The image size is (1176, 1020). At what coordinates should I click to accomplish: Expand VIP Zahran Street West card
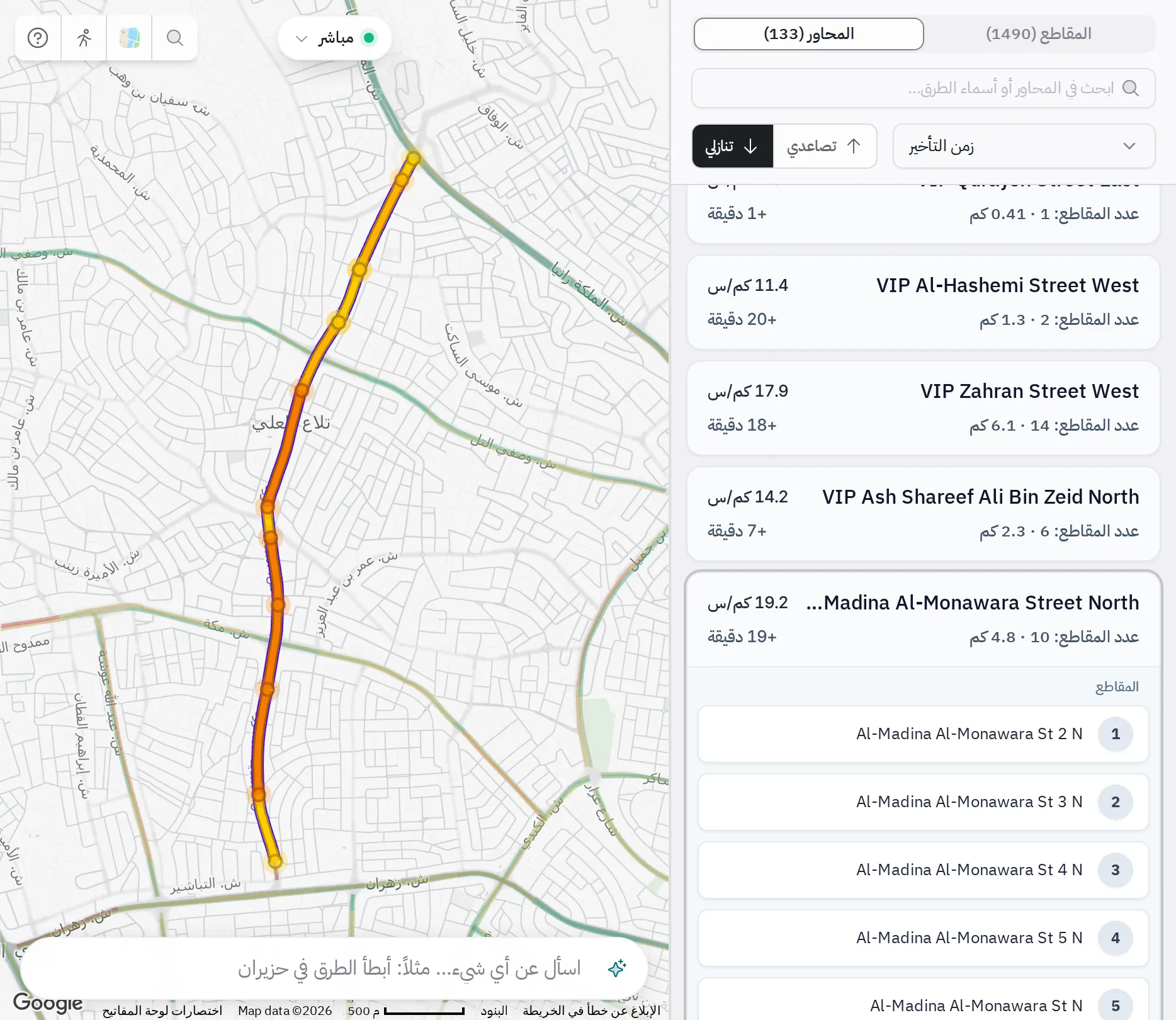pos(923,408)
